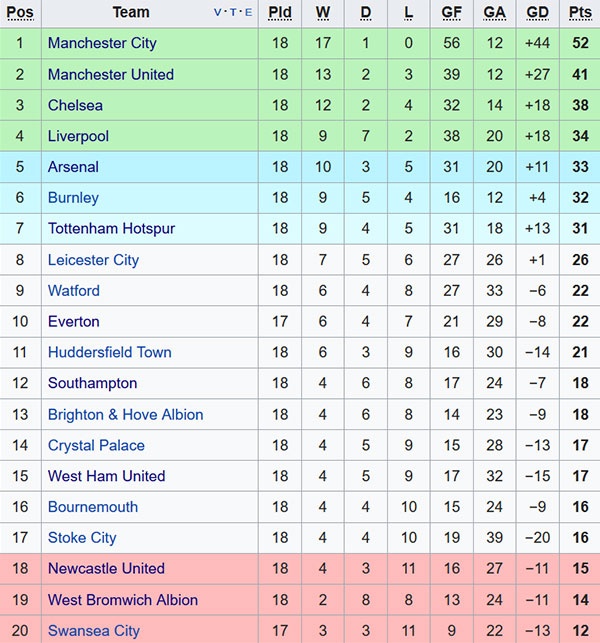Click the Pts column header

tap(580, 13)
